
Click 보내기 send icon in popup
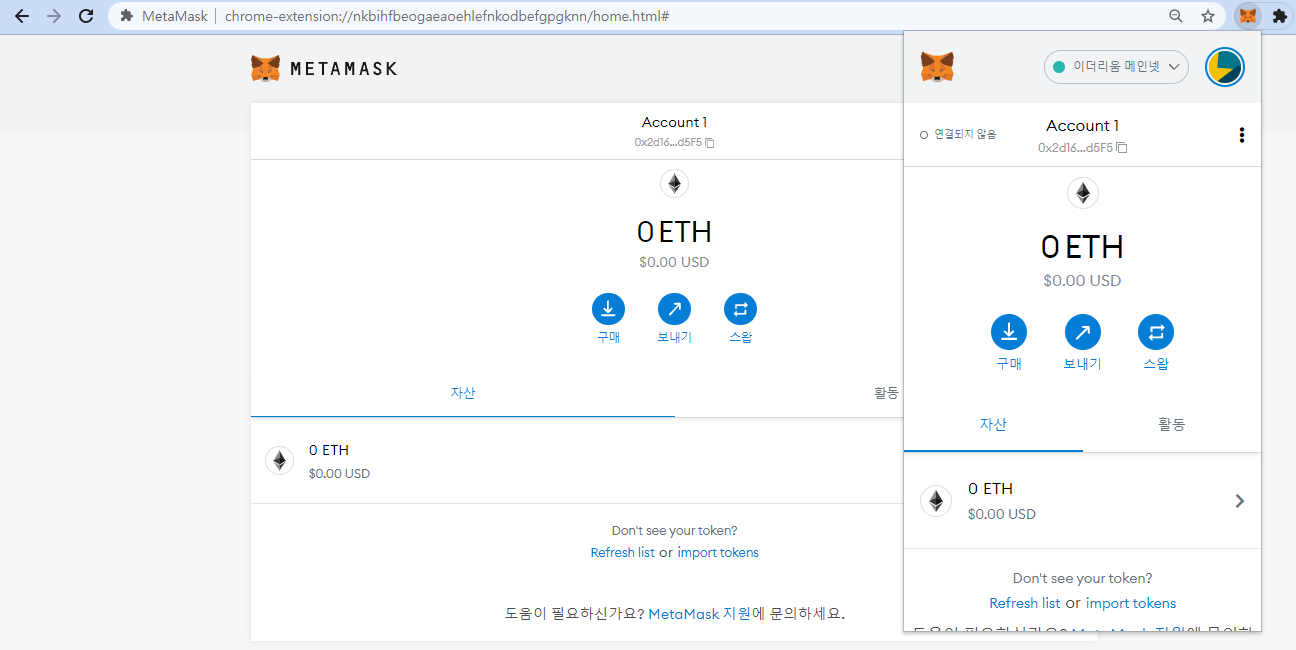1082,332
